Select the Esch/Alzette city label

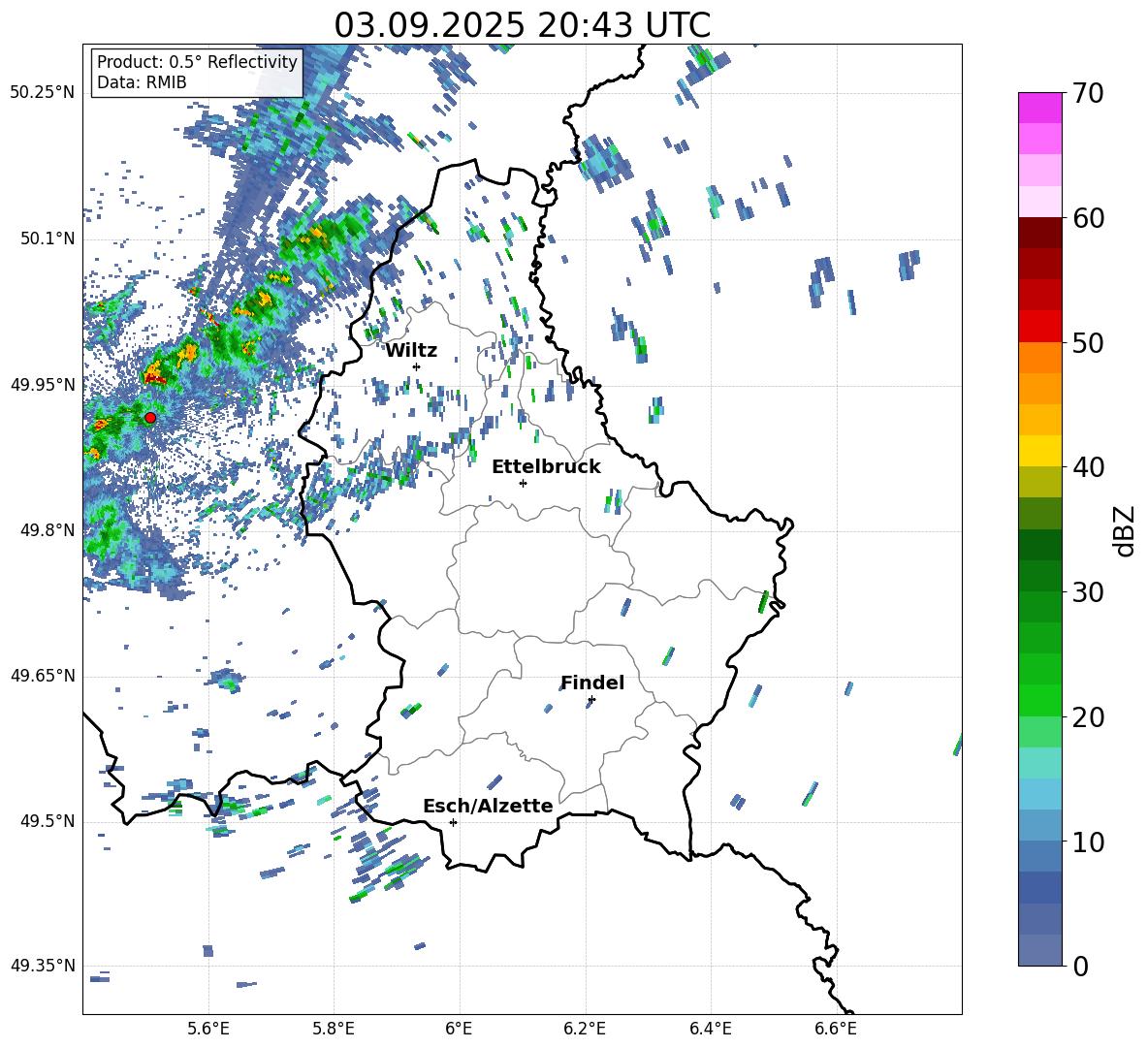(488, 806)
